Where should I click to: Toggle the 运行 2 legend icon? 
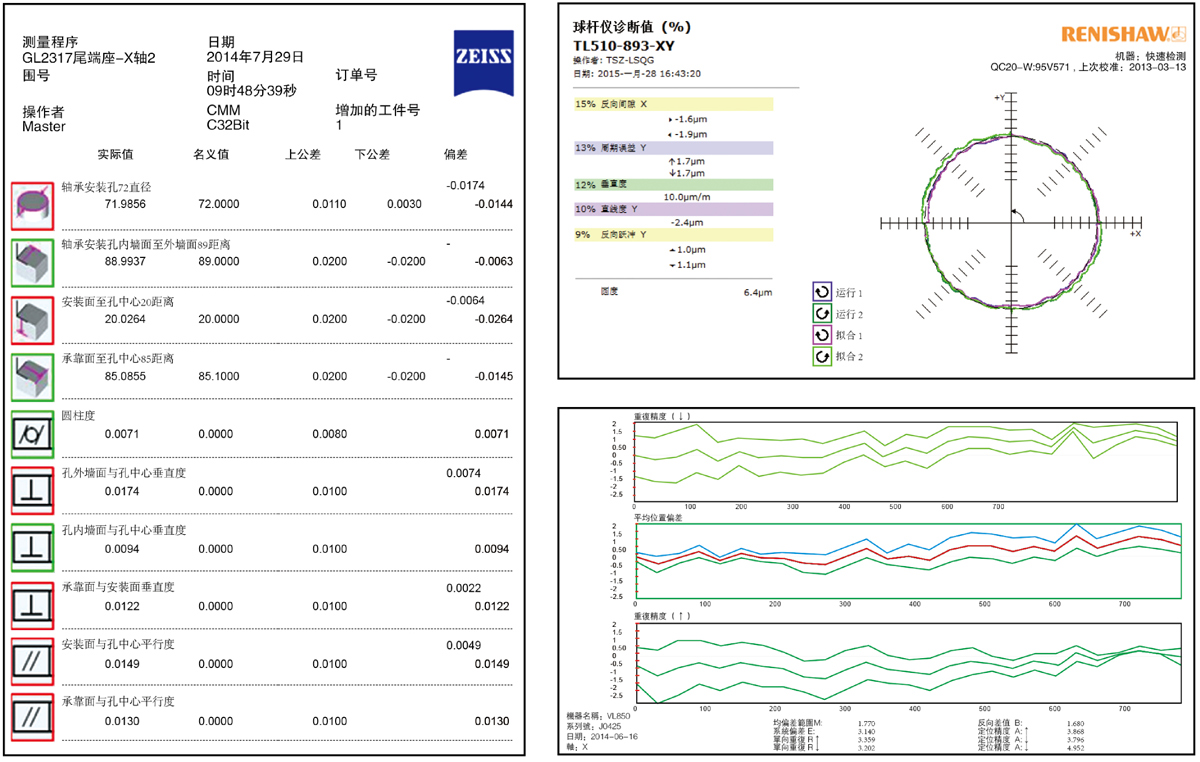pyautogui.click(x=822, y=314)
